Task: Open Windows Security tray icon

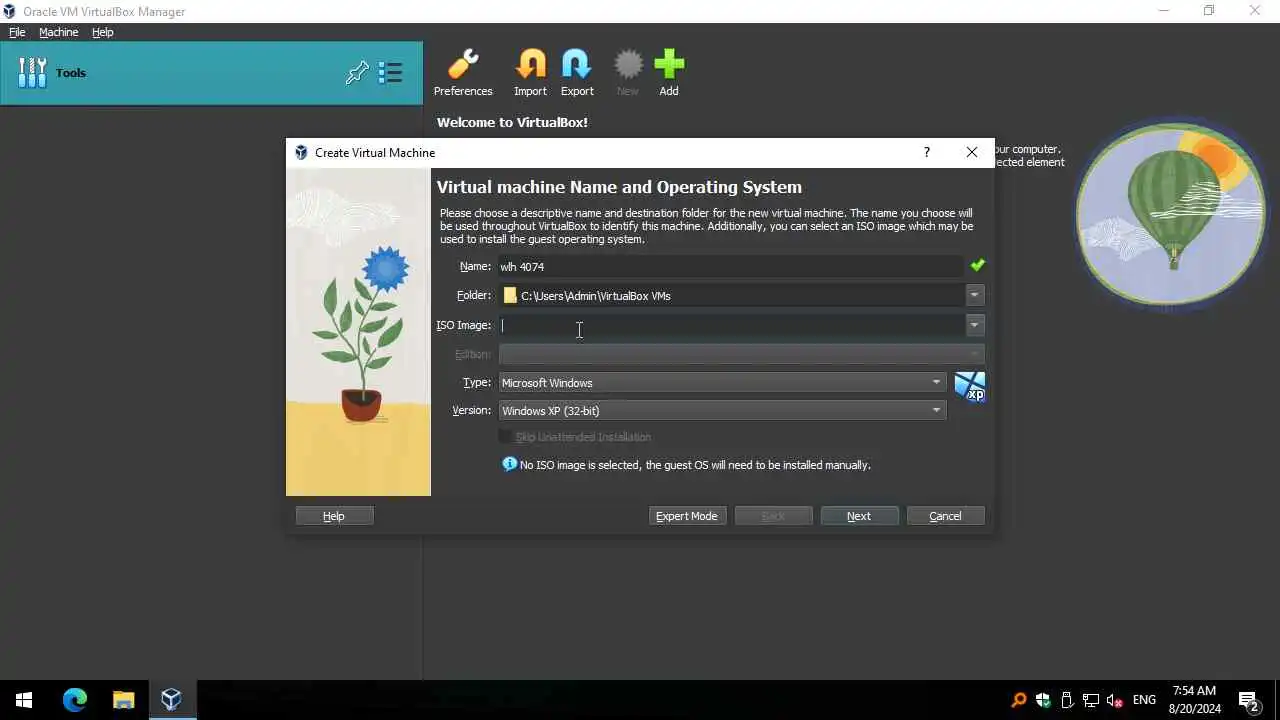Action: [1043, 700]
